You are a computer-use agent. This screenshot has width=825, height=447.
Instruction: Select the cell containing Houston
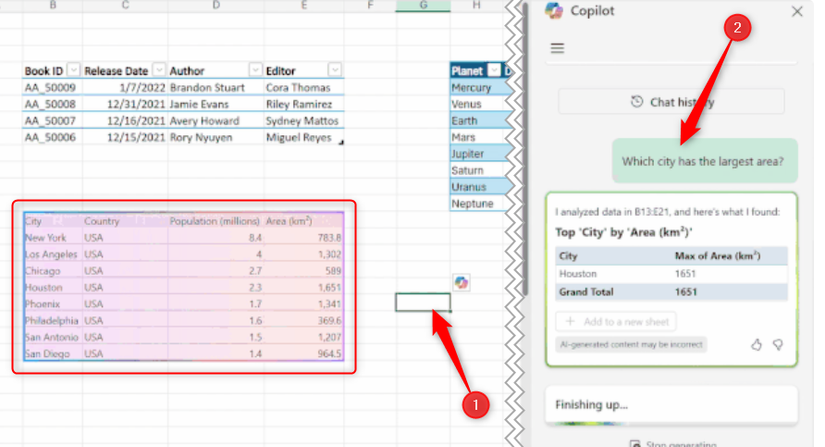pyautogui.click(x=44, y=287)
